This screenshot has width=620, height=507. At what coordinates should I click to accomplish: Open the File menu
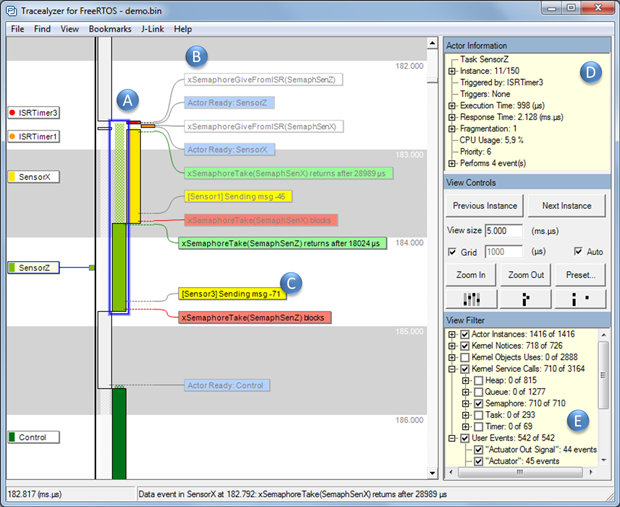click(x=17, y=29)
